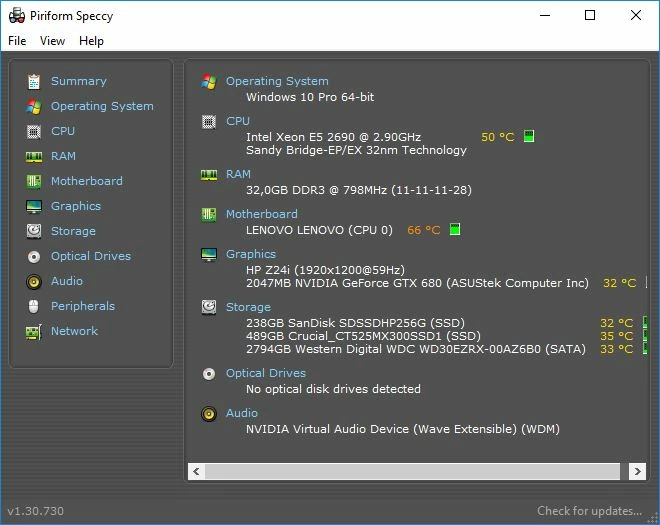Image resolution: width=660 pixels, height=525 pixels.
Task: Click the RAM stick icon in sidebar
Action: pyautogui.click(x=34, y=157)
